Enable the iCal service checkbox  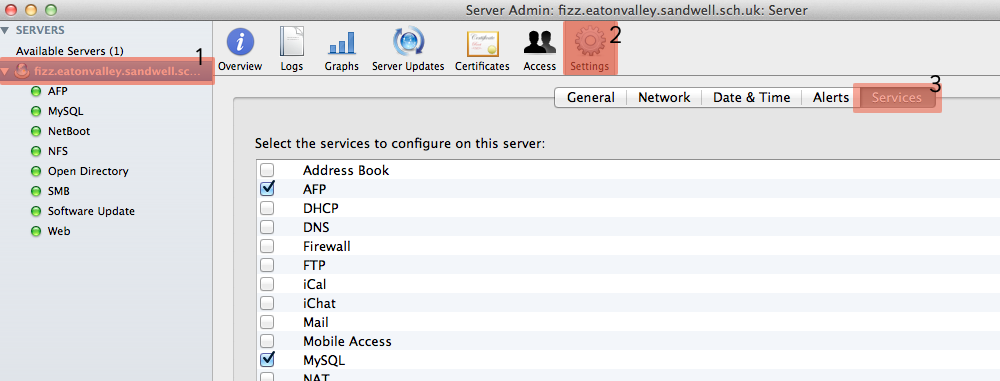pos(267,284)
